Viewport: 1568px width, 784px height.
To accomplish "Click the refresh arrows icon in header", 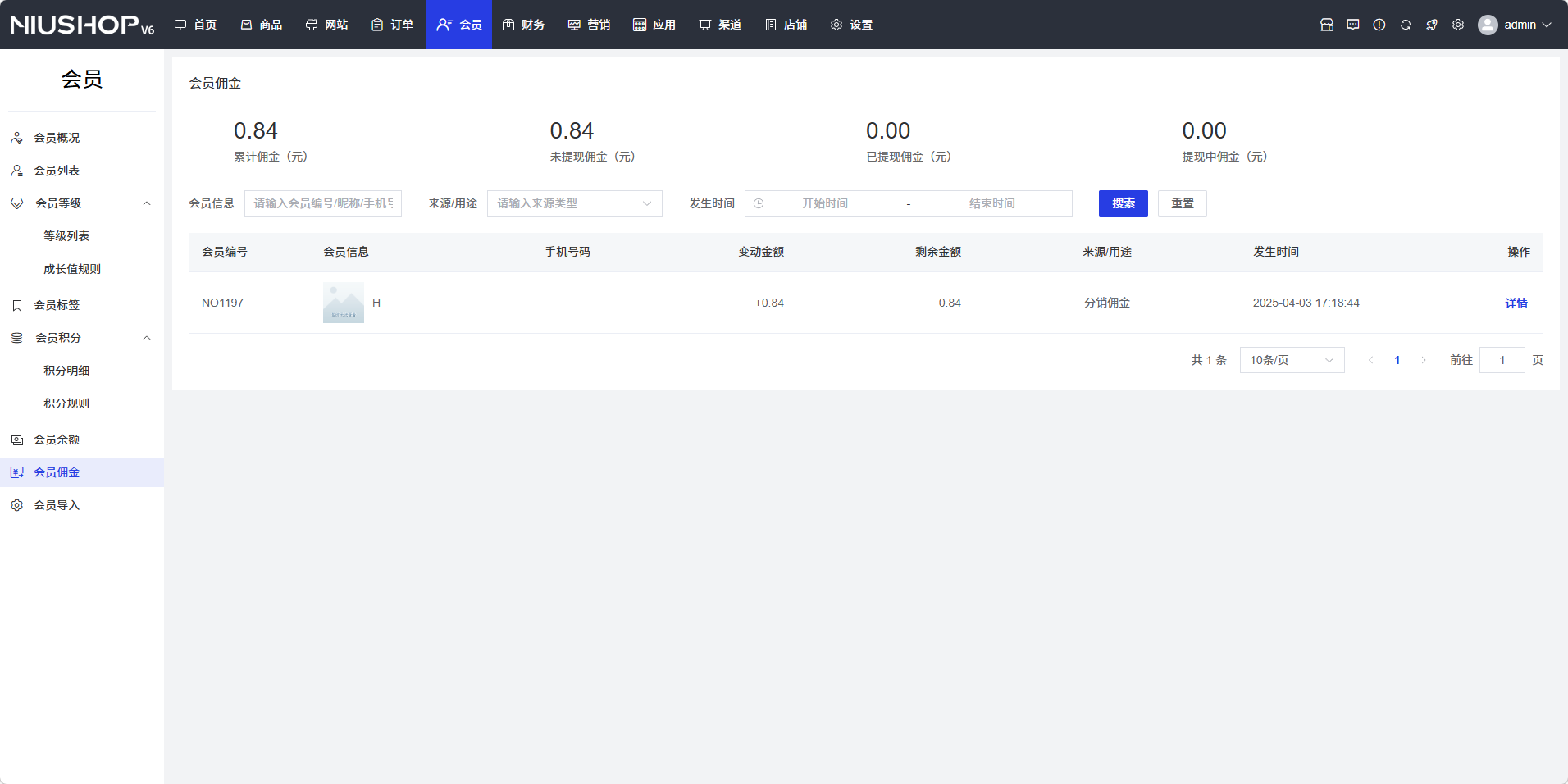I will [1405, 25].
